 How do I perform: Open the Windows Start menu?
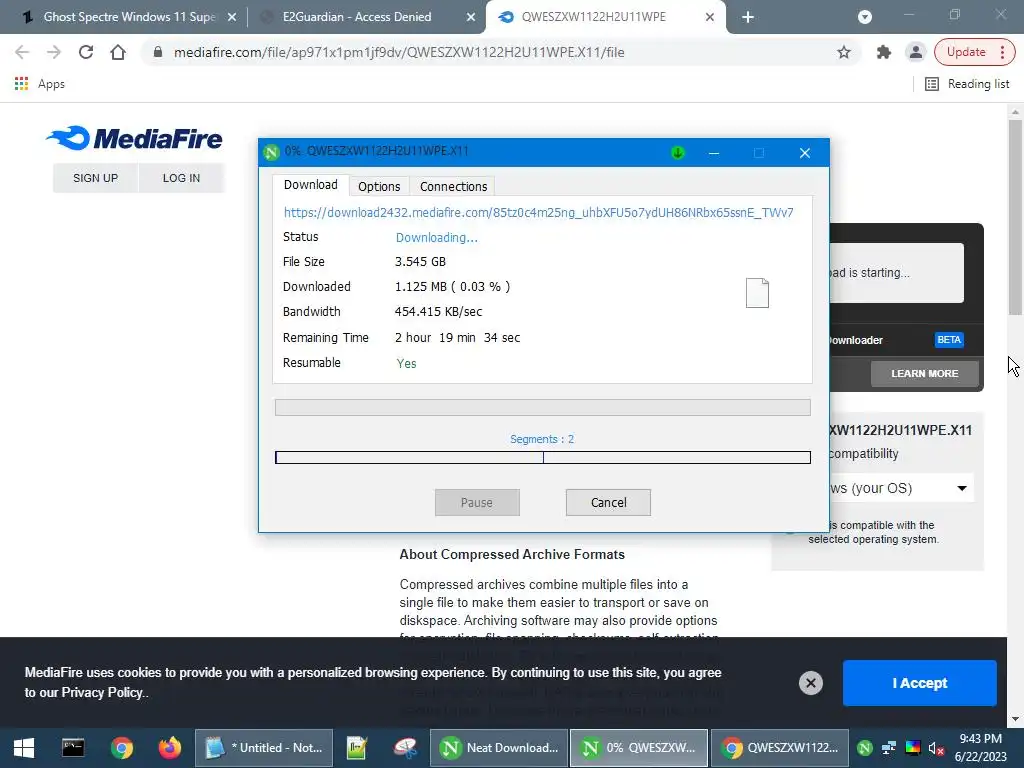click(24, 748)
